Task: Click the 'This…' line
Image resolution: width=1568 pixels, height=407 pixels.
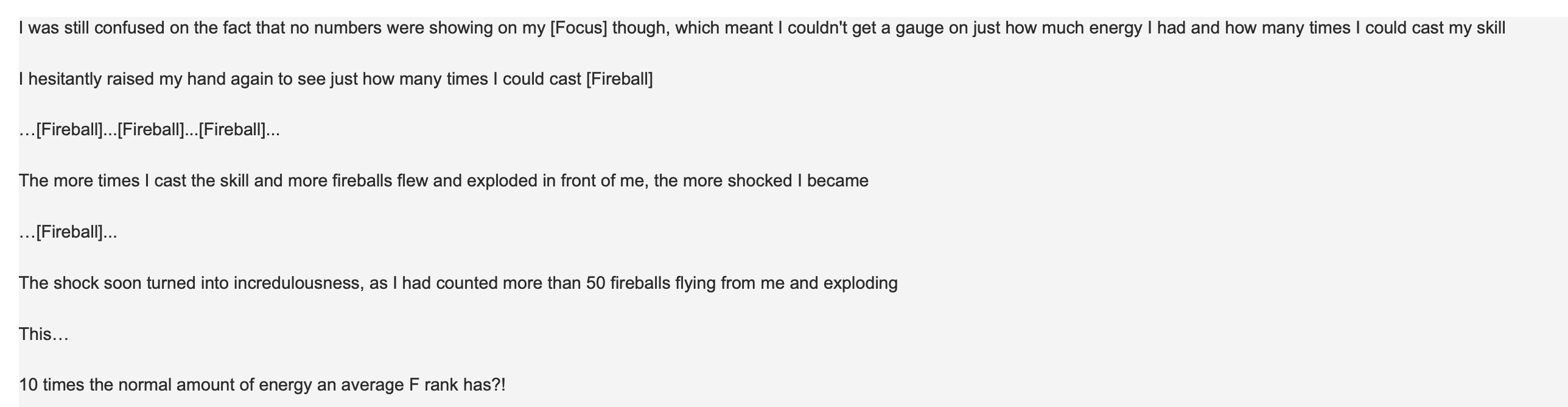Action: 44,334
